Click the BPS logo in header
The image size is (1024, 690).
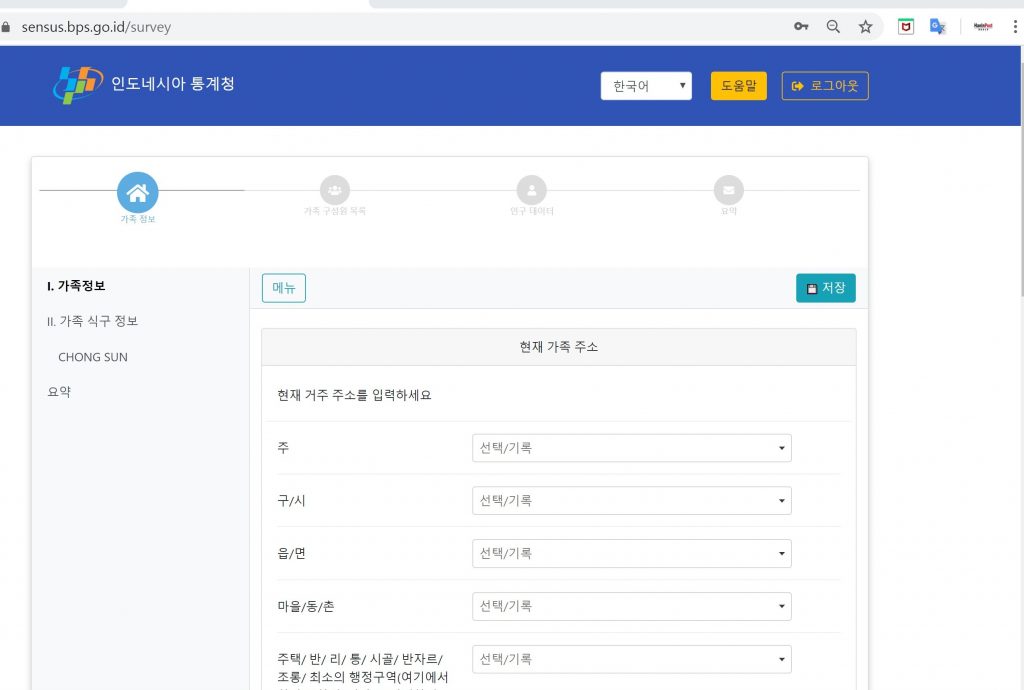[x=77, y=85]
